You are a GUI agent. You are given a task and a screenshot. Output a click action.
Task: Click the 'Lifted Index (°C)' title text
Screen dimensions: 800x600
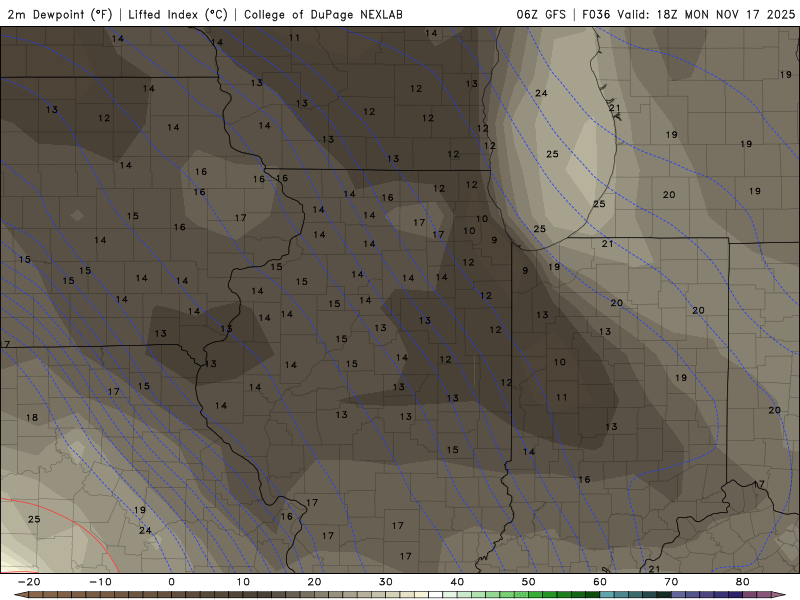[178, 14]
